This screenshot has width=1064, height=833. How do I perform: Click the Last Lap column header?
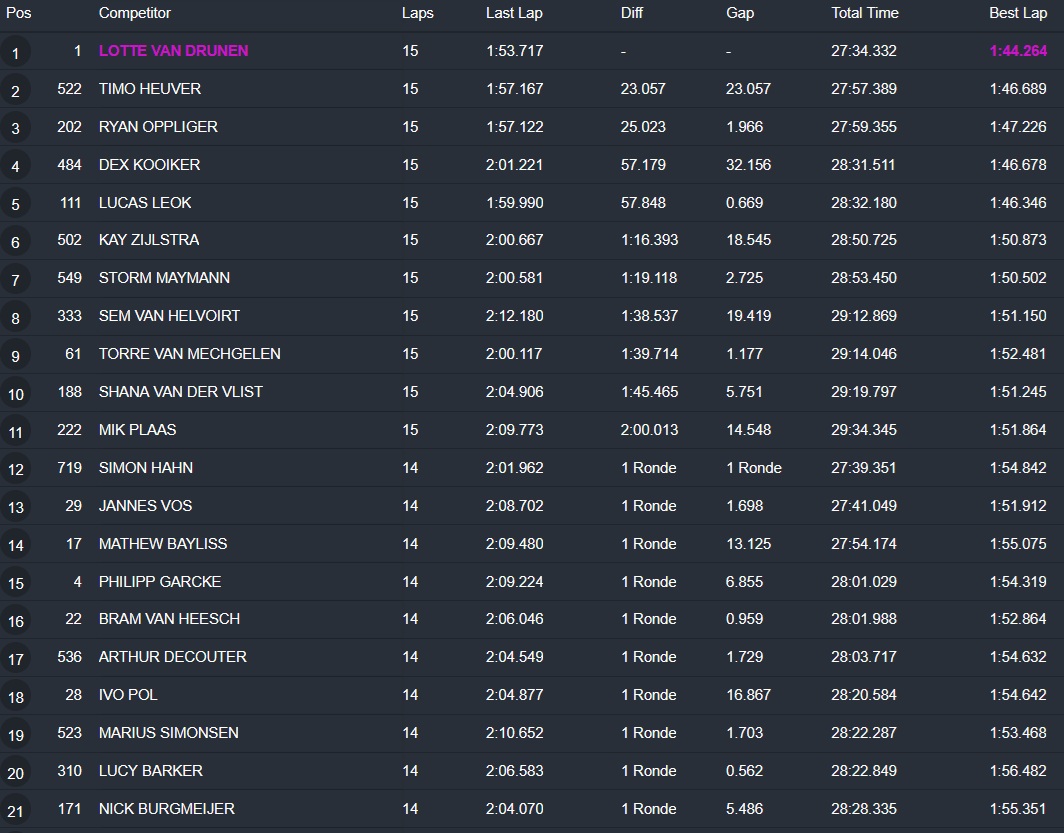(x=514, y=13)
